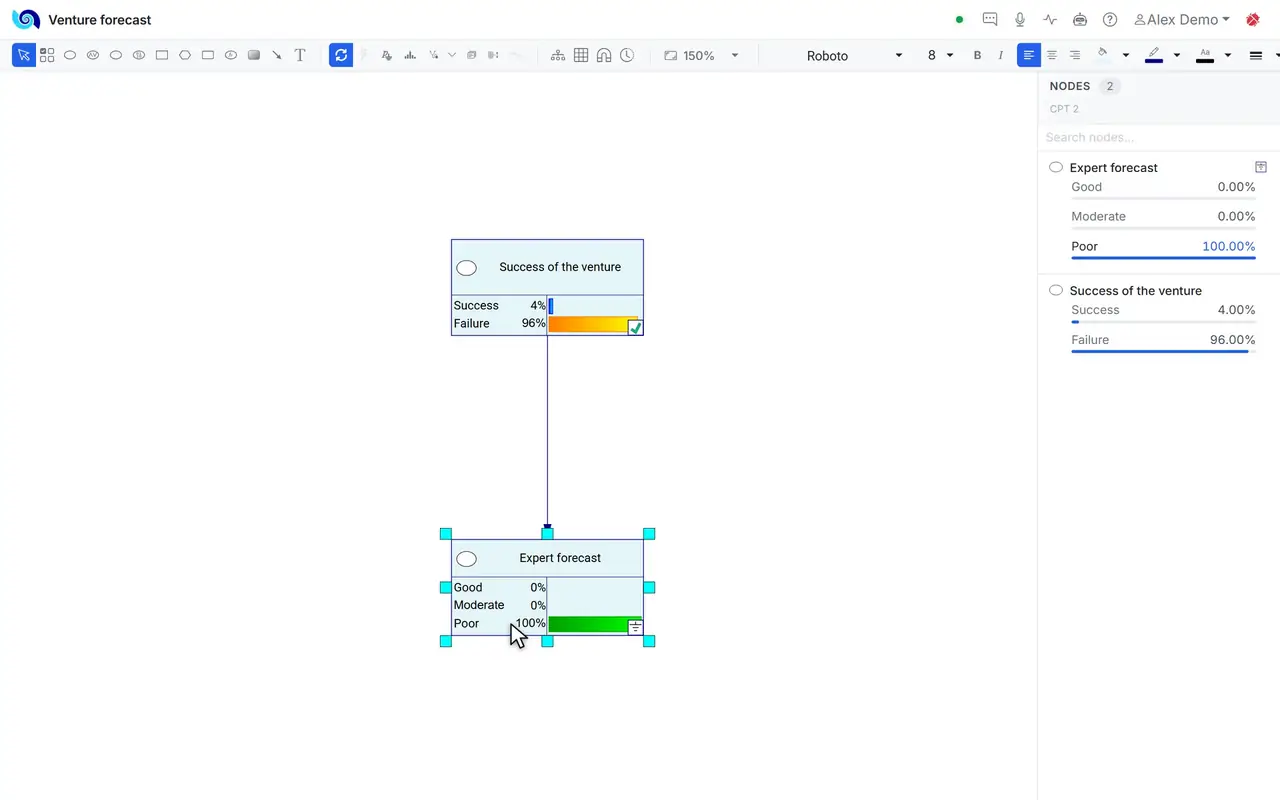Click the Moderate state row on canvas node
This screenshot has height=800, width=1280.
[x=499, y=605]
